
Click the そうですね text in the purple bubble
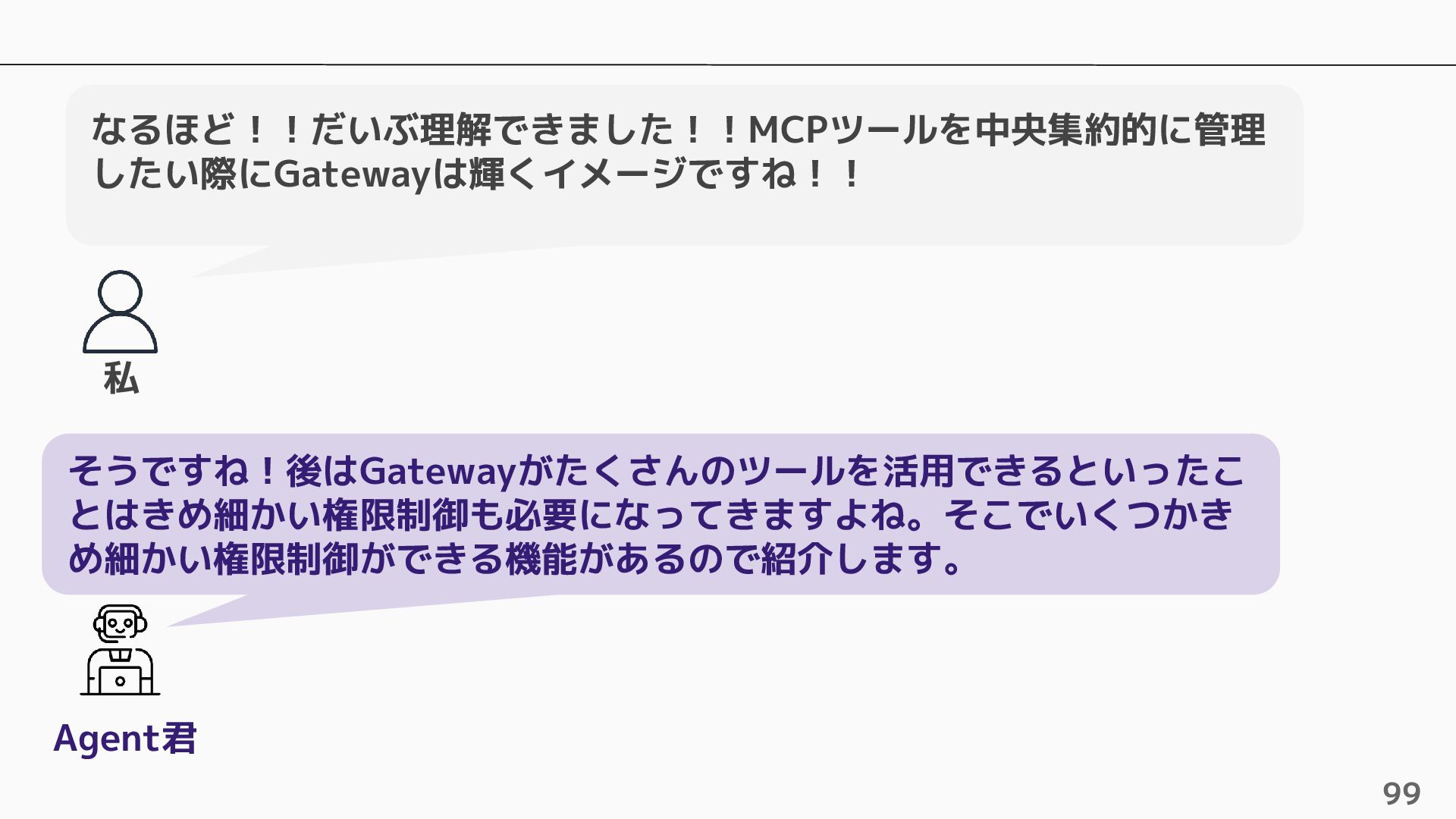[x=159, y=471]
